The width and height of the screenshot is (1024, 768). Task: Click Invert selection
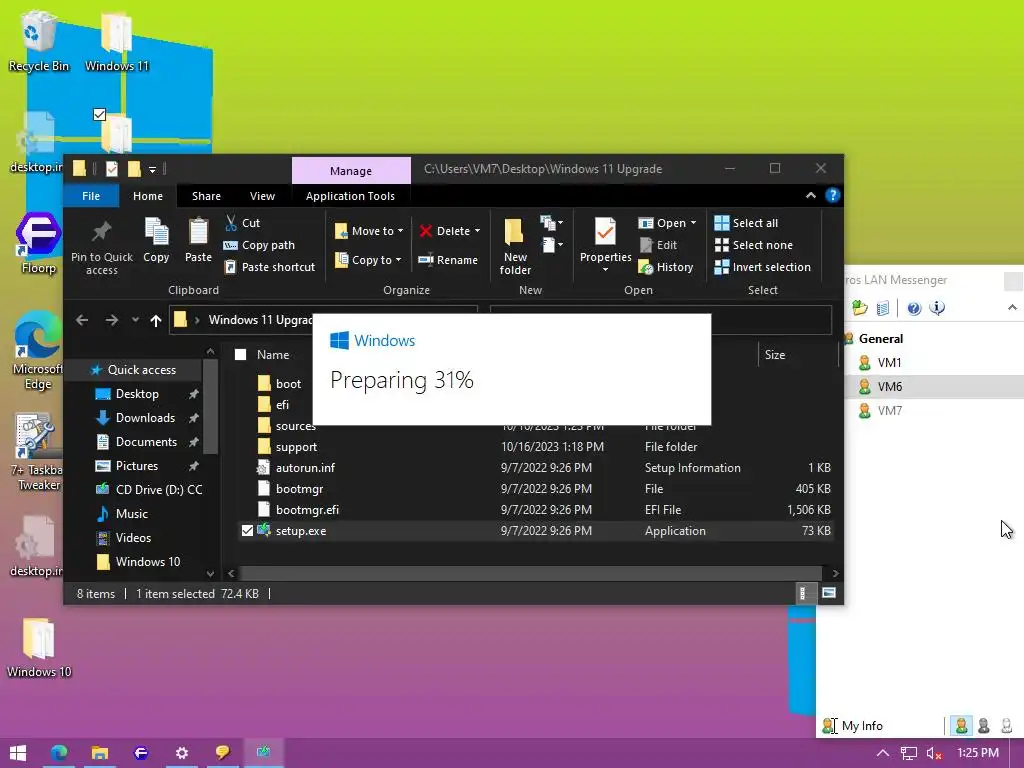[x=762, y=267]
